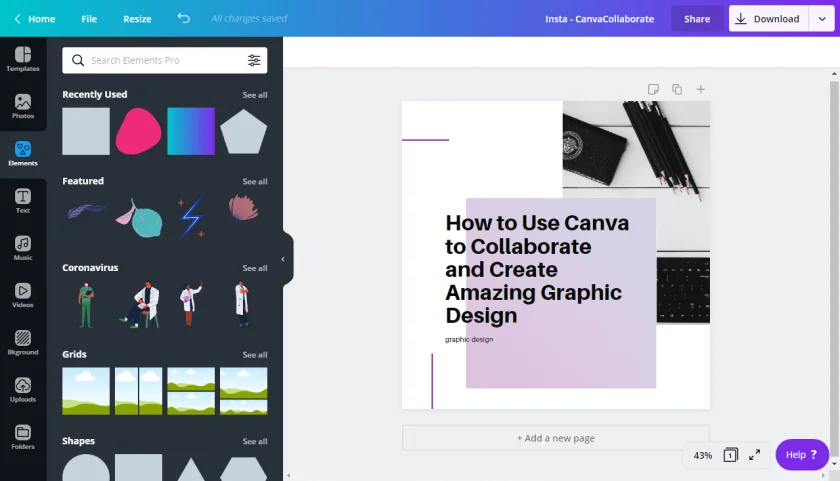
Task: Select the green scrubs medic illustration
Action: (86, 305)
